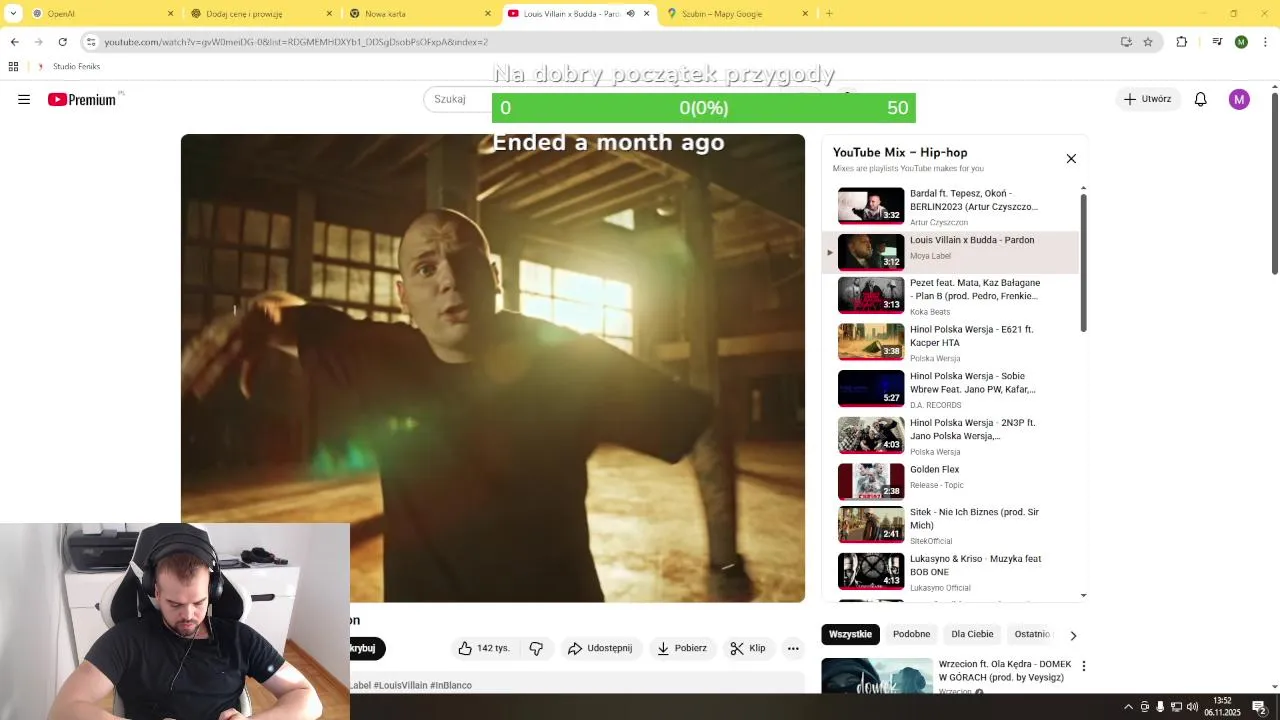
Task: Open the account avatar menu on YouTube
Action: click(1239, 99)
